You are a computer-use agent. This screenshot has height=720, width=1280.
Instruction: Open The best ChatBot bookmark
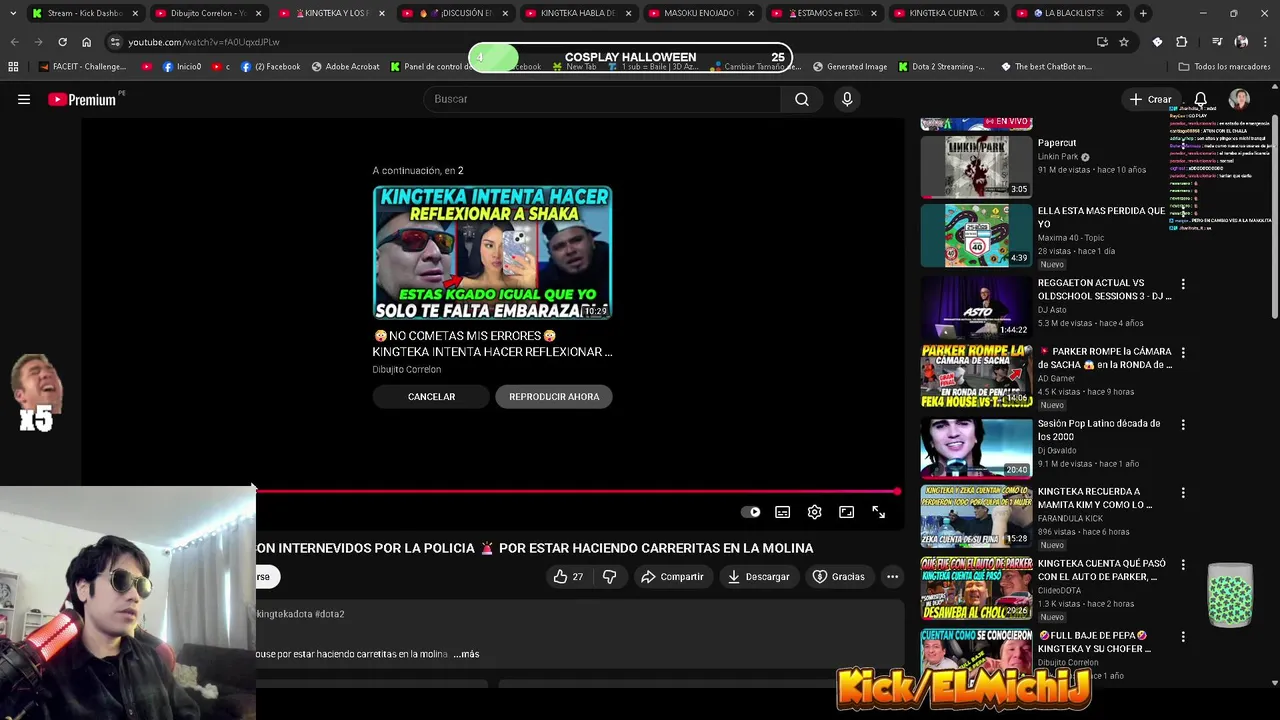point(1045,67)
